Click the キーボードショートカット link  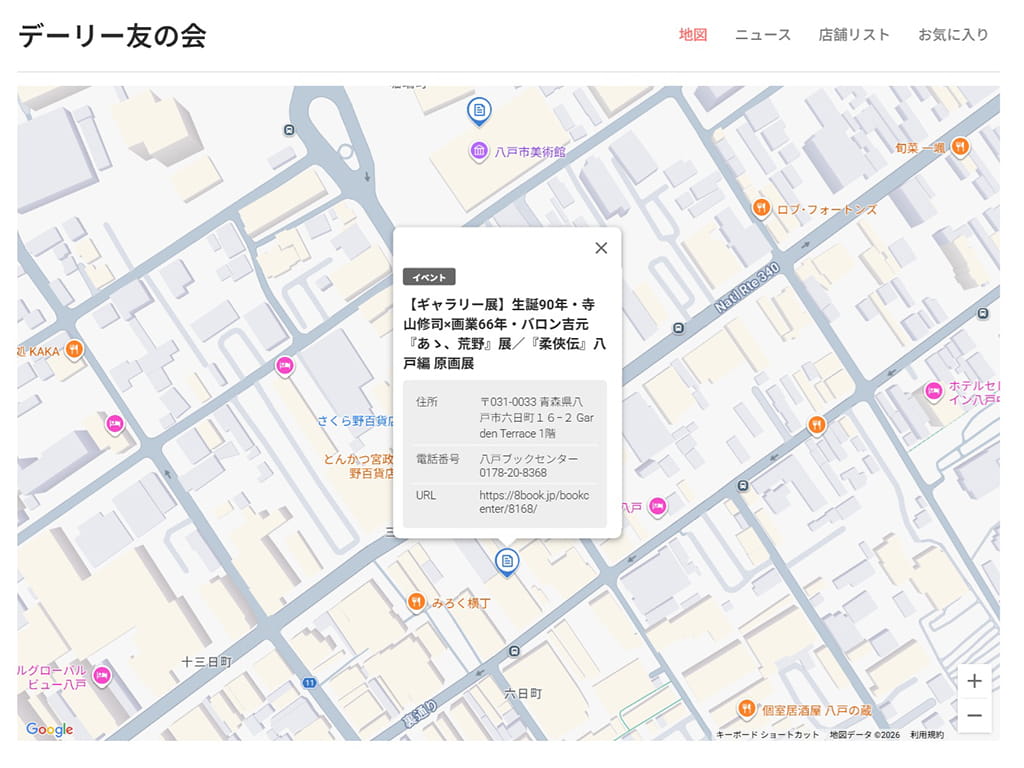(x=767, y=732)
